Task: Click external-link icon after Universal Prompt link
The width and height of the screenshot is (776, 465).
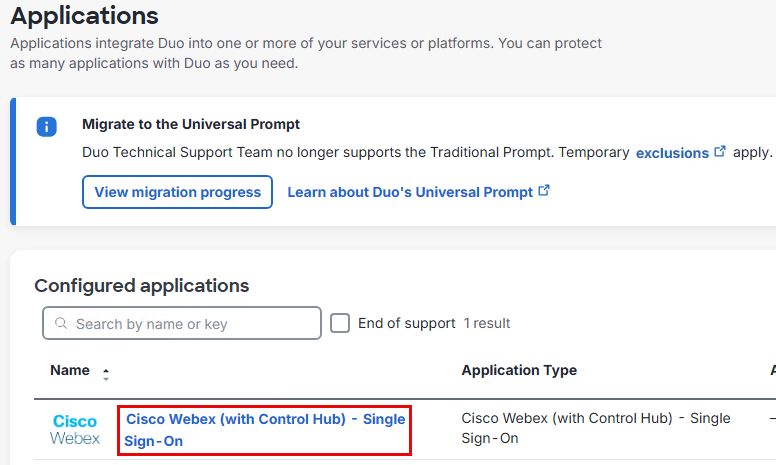Action: (x=544, y=191)
